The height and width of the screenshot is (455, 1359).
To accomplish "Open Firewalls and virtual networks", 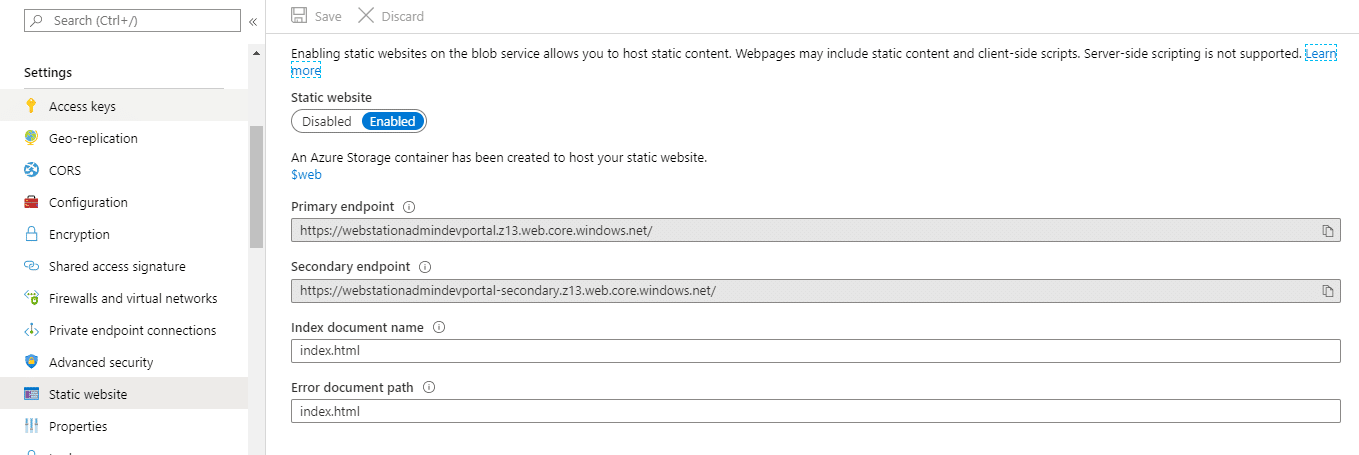I will click(133, 298).
